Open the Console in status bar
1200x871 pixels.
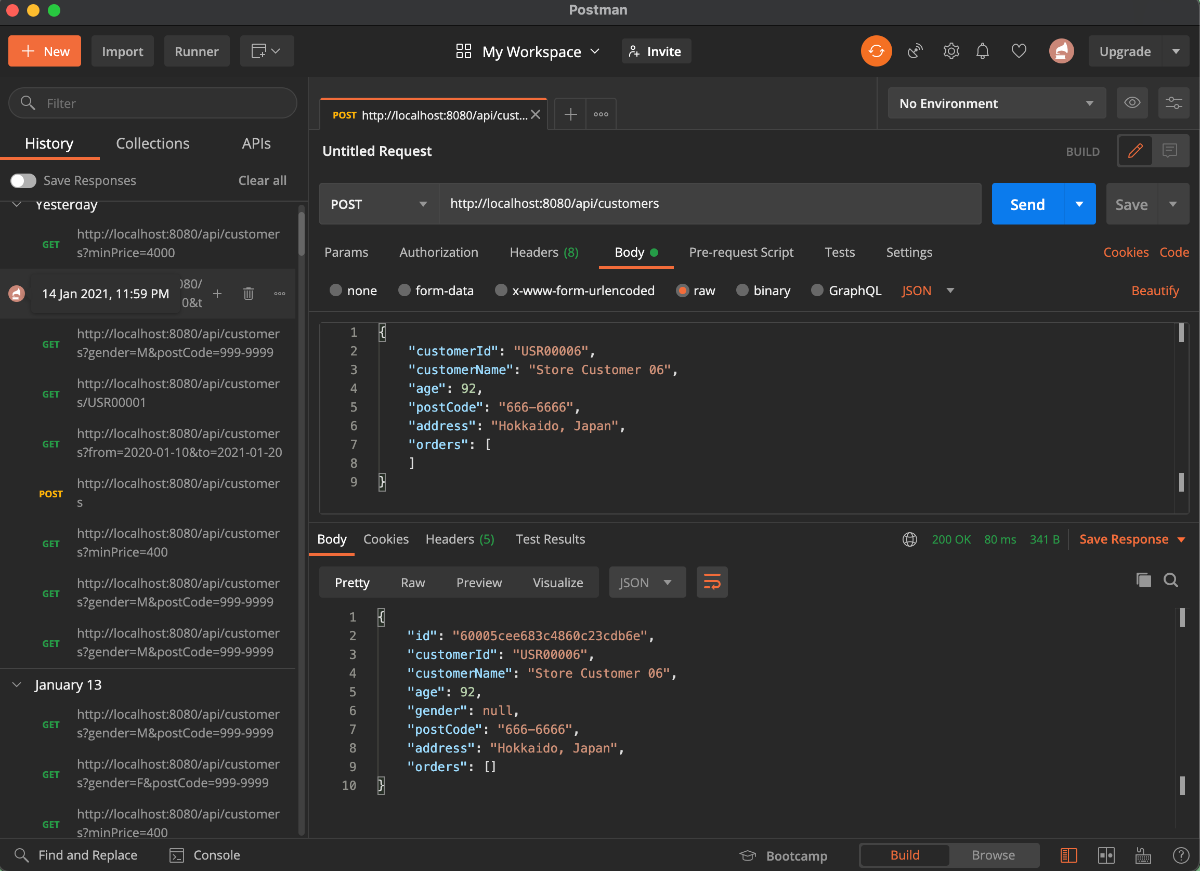click(205, 855)
